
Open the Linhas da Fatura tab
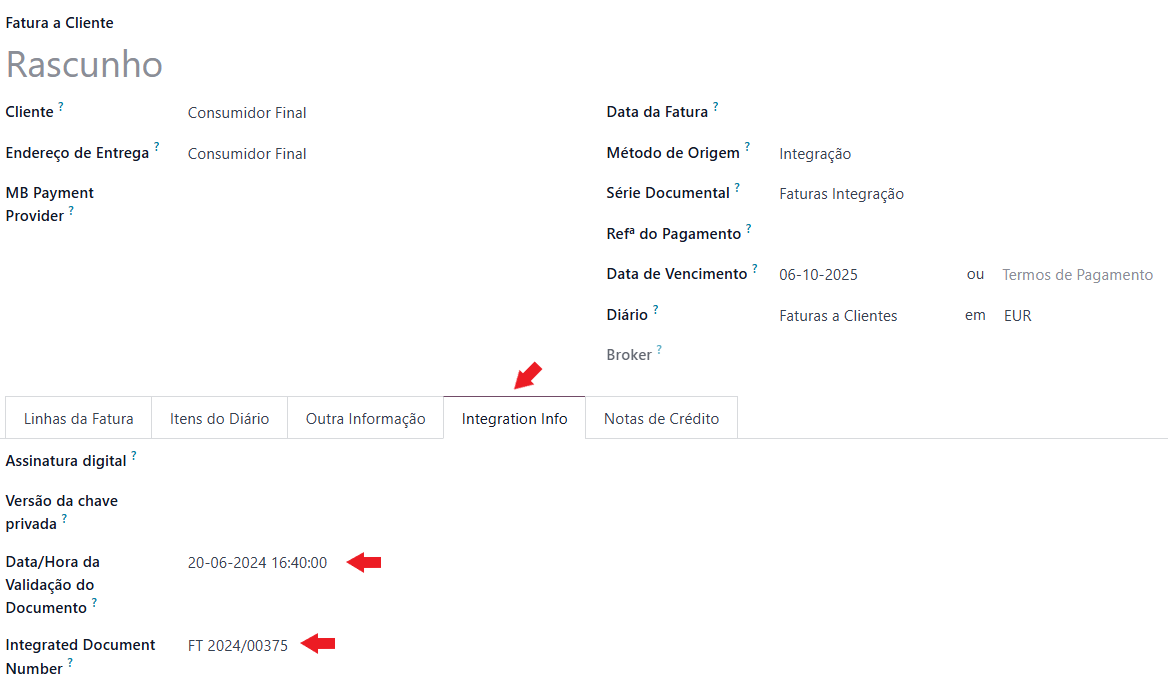tap(79, 419)
